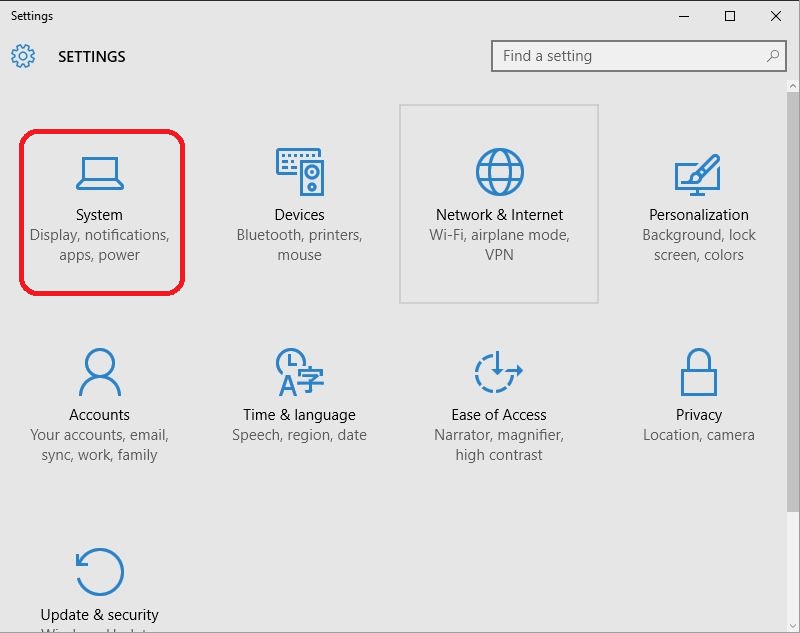Image resolution: width=800 pixels, height=633 pixels.
Task: Close the Settings window
Action: click(x=776, y=16)
